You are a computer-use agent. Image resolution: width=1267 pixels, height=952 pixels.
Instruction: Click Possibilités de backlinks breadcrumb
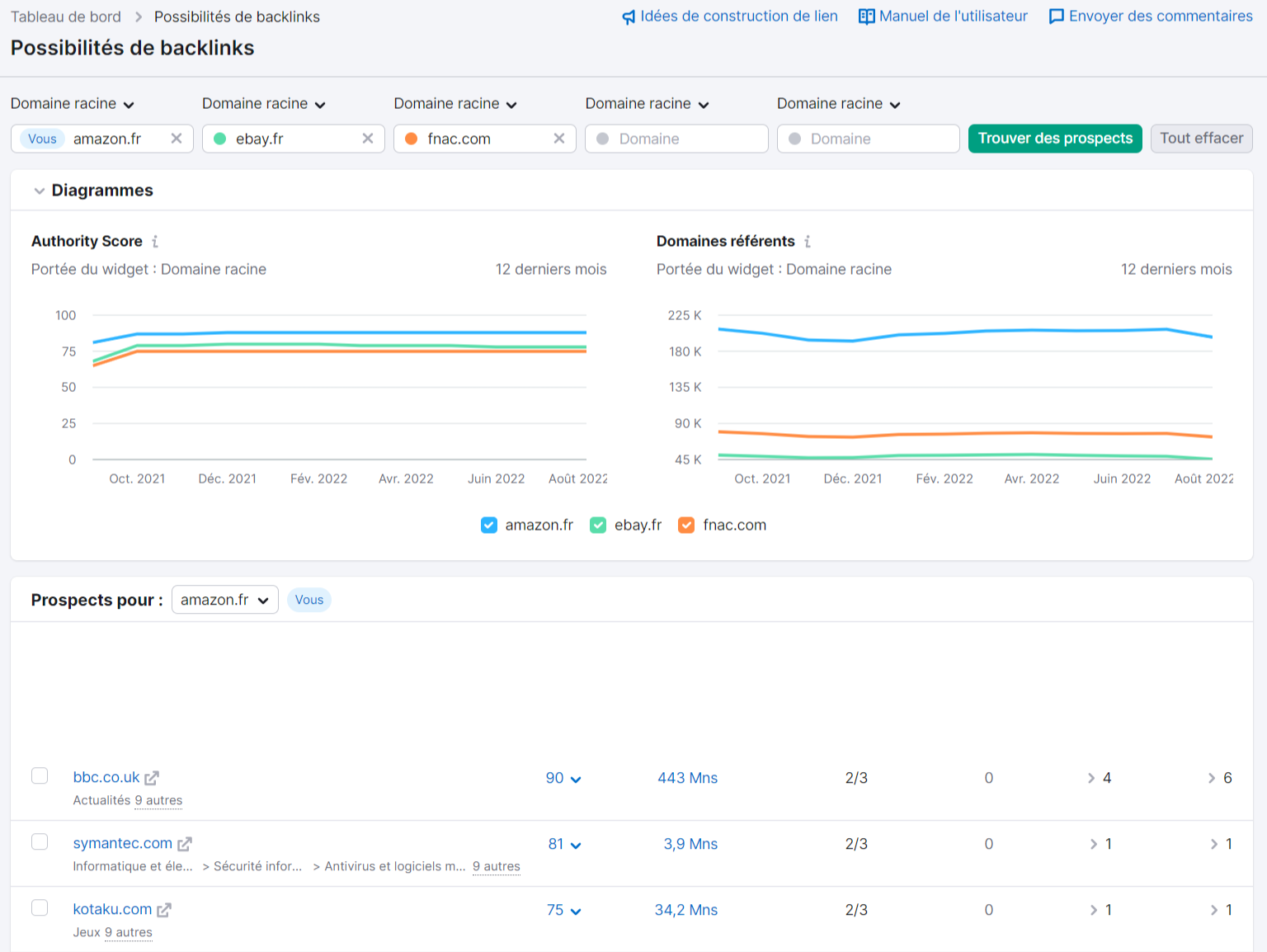click(x=237, y=16)
